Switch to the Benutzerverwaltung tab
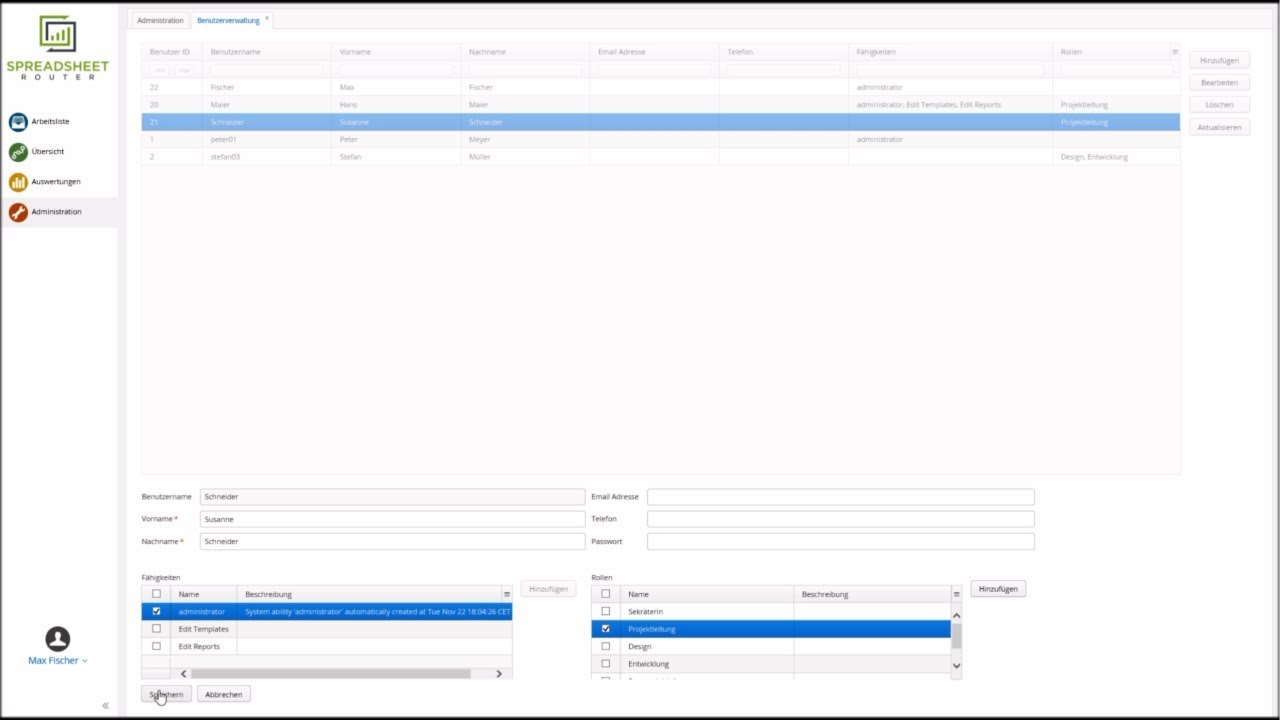 click(228, 20)
